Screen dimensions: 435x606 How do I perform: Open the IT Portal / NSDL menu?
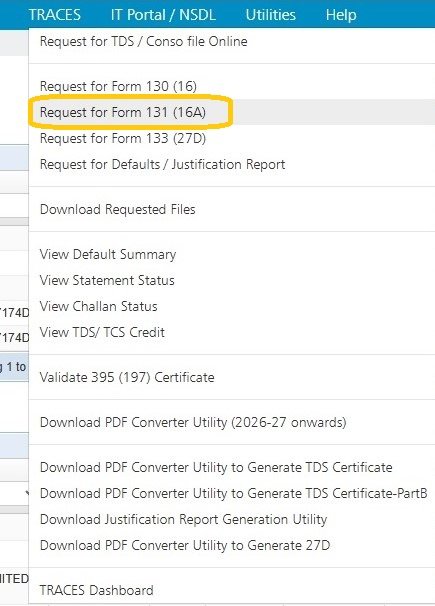(x=163, y=15)
